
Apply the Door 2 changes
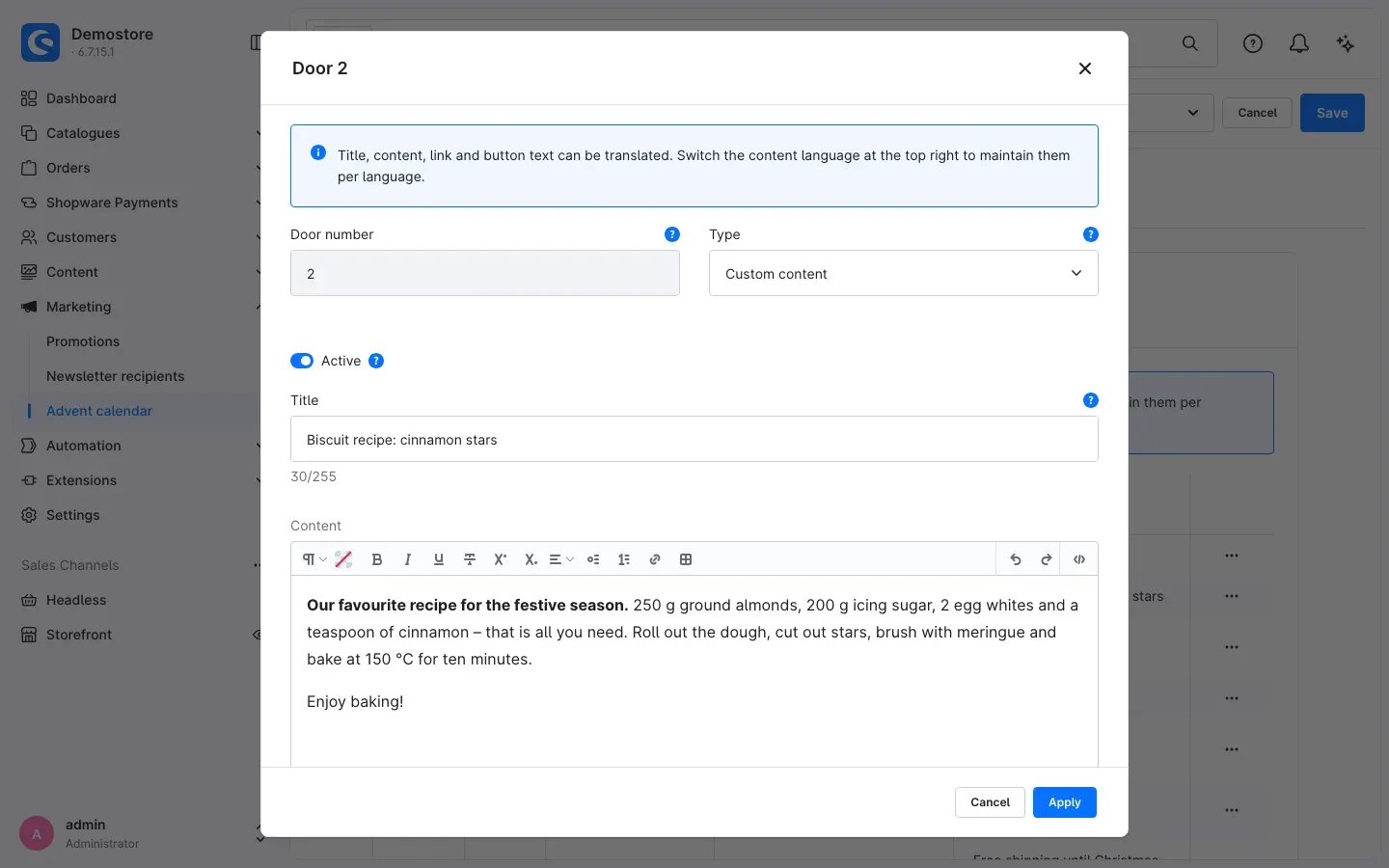[x=1065, y=802]
